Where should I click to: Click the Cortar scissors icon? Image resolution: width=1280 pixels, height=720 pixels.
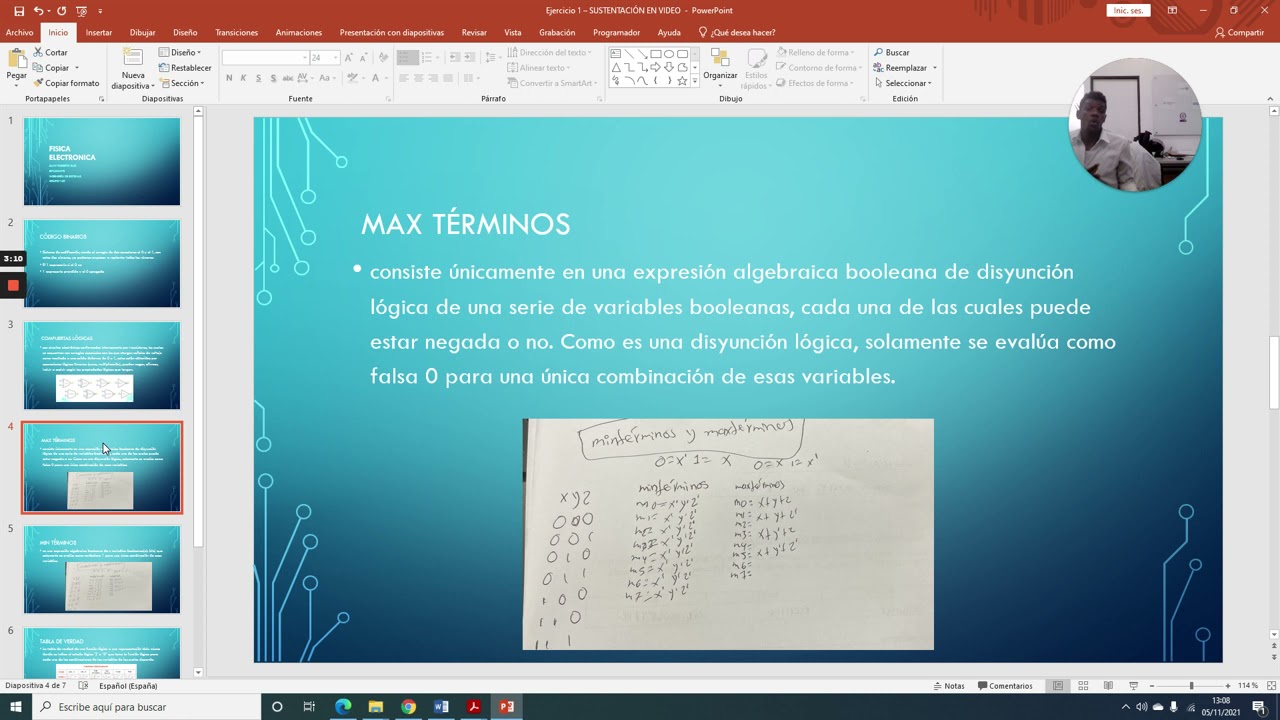[x=39, y=53]
